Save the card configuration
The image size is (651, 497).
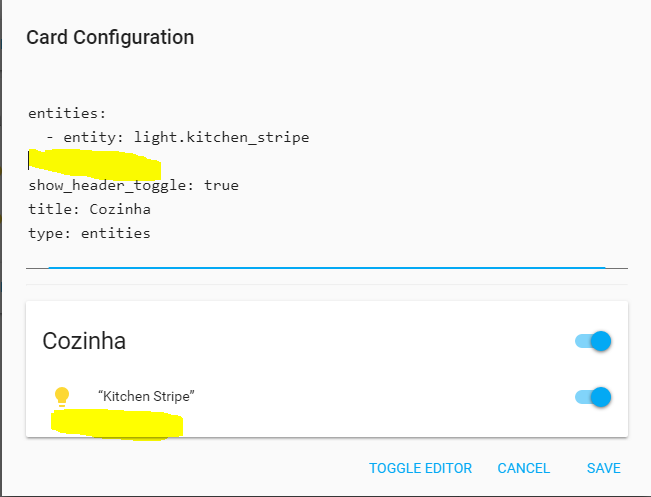[x=604, y=468]
